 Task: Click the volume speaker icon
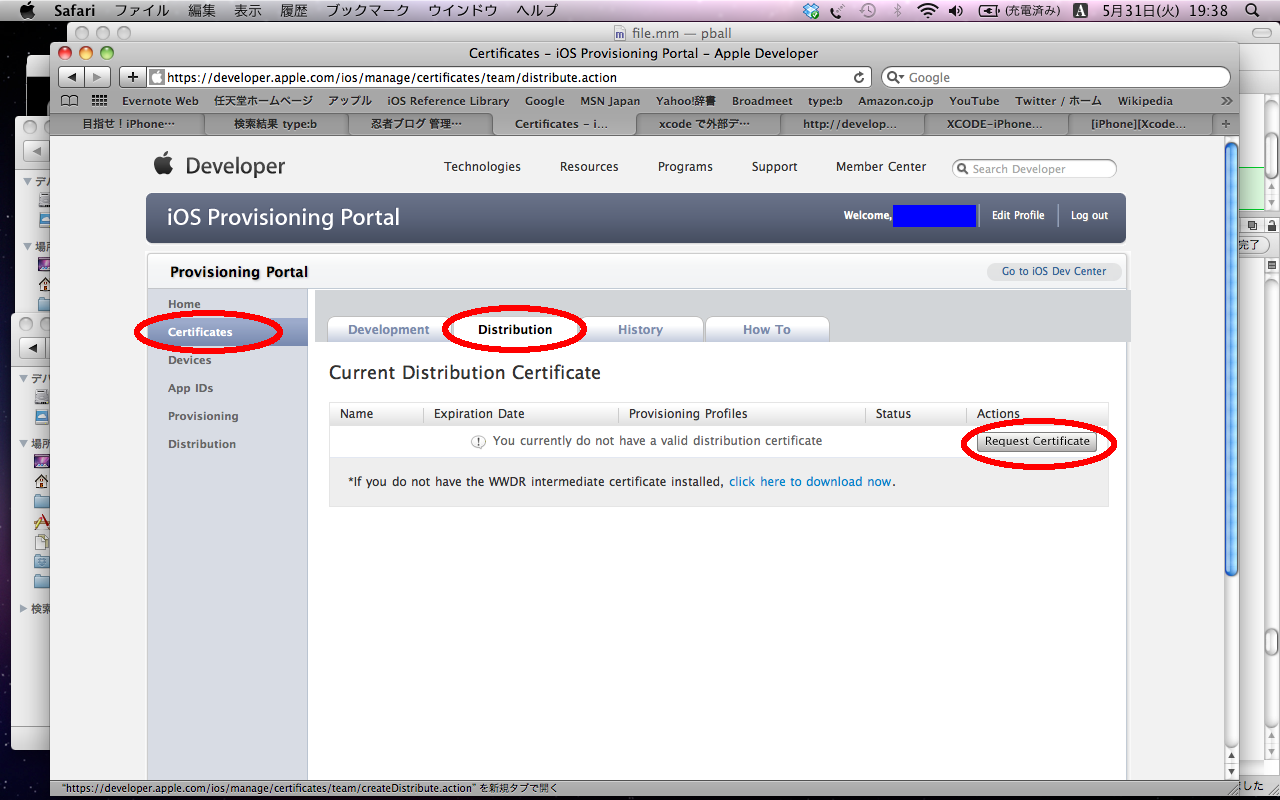(956, 10)
